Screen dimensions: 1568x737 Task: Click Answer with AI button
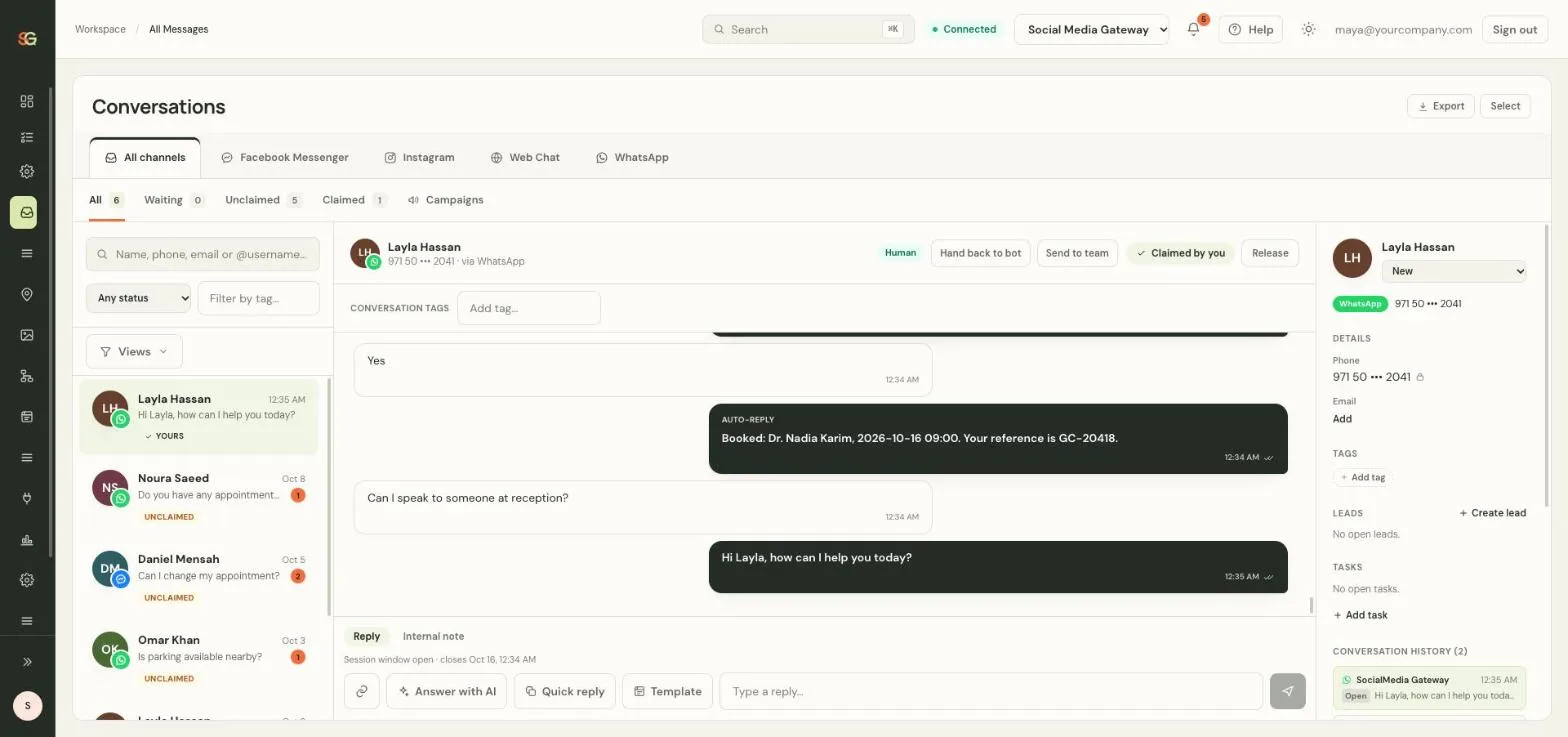coord(447,691)
